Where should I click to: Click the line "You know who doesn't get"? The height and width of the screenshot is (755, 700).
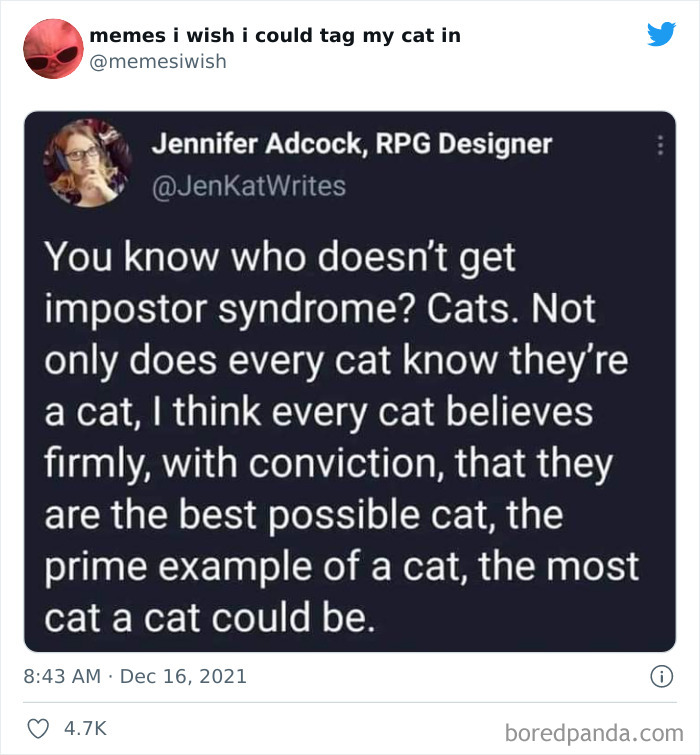point(280,257)
